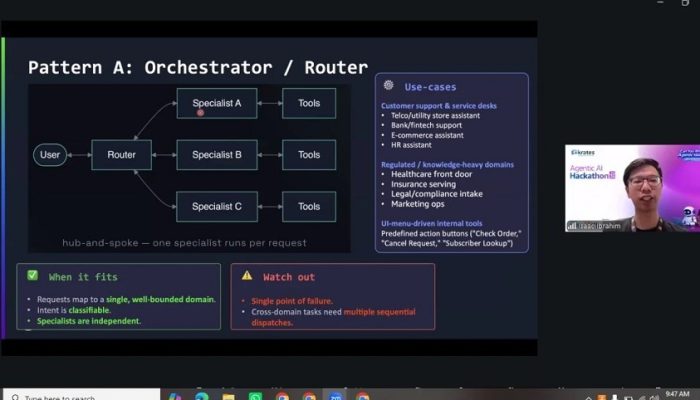This screenshot has height=400, width=700.
Task: Click the warning triangle beside Watch out
Action: coord(247,276)
